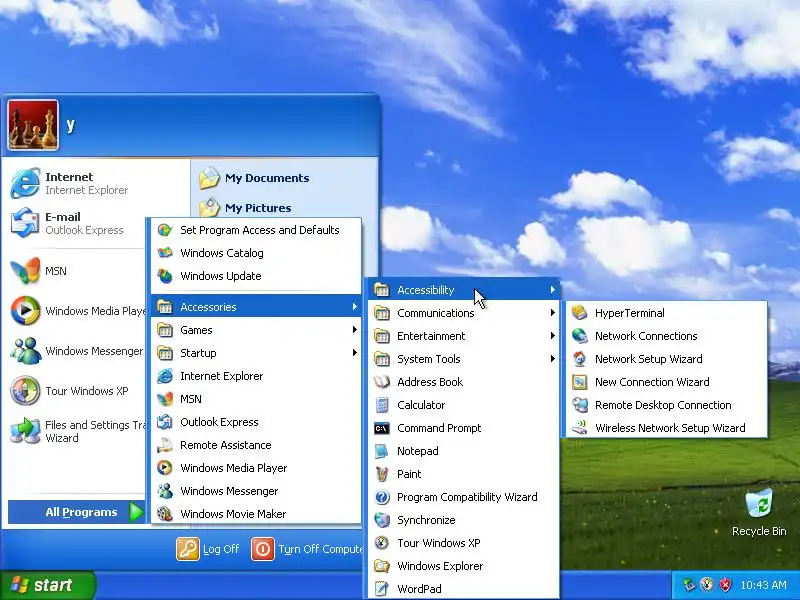Click the Outlook Express E-mail icon
This screenshot has width=800, height=600.
[x=25, y=222]
